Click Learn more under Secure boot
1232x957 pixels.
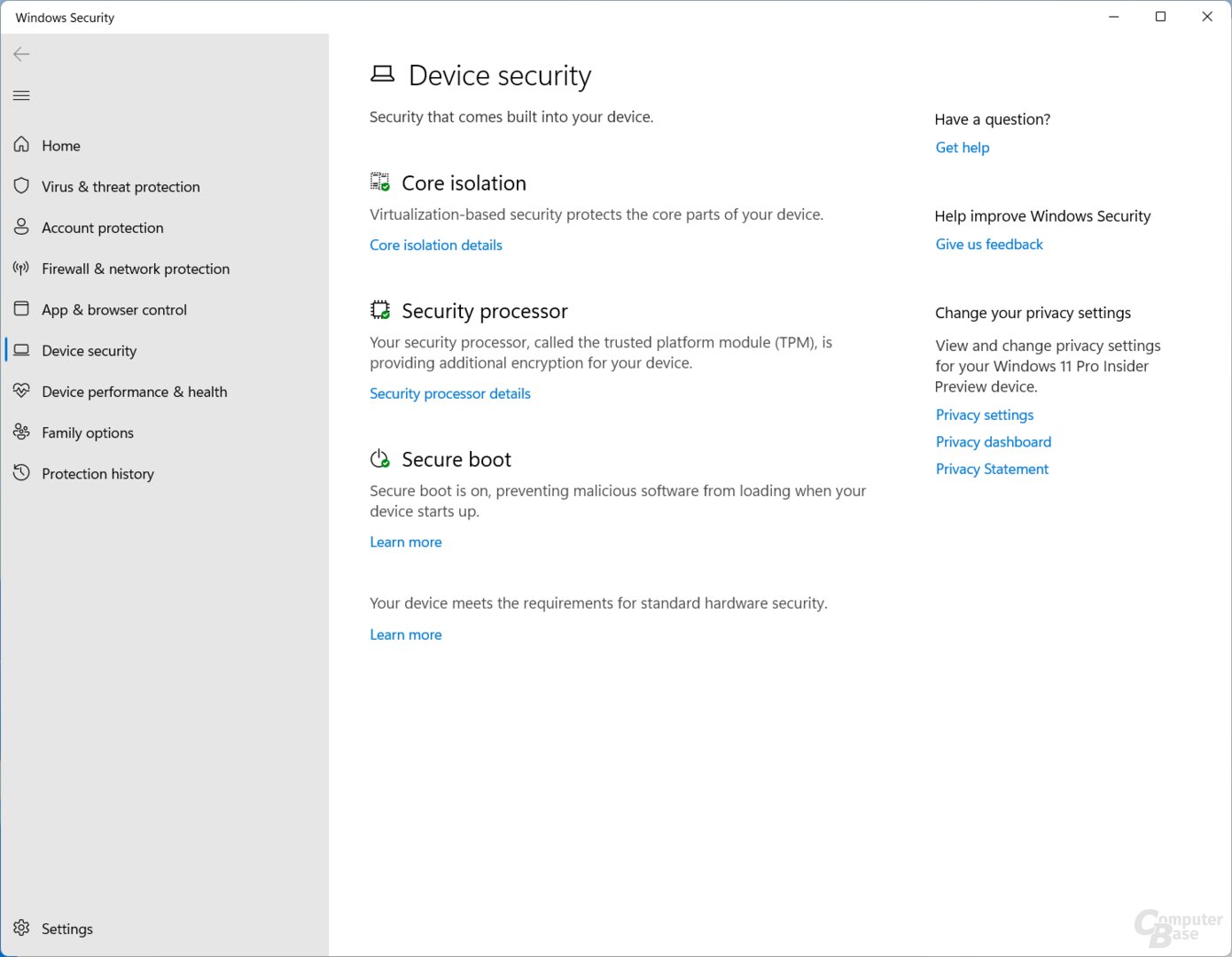tap(406, 542)
